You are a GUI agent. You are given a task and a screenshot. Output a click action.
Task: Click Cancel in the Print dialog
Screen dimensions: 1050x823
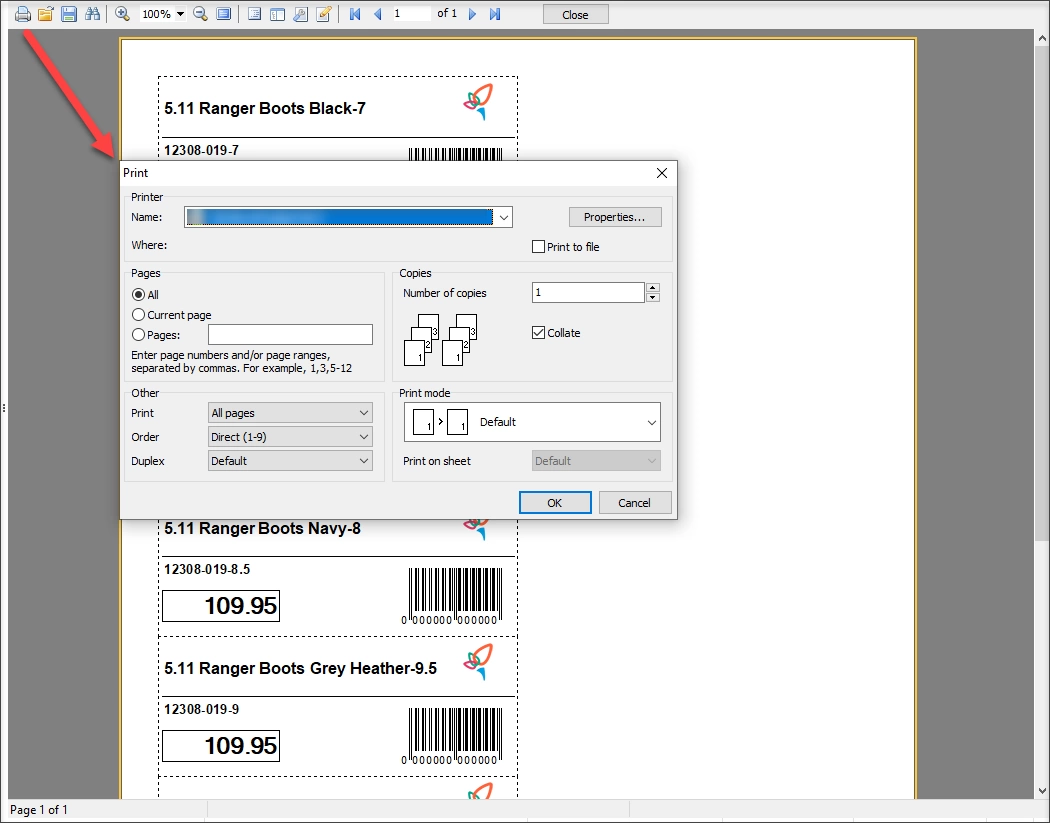[x=634, y=503]
